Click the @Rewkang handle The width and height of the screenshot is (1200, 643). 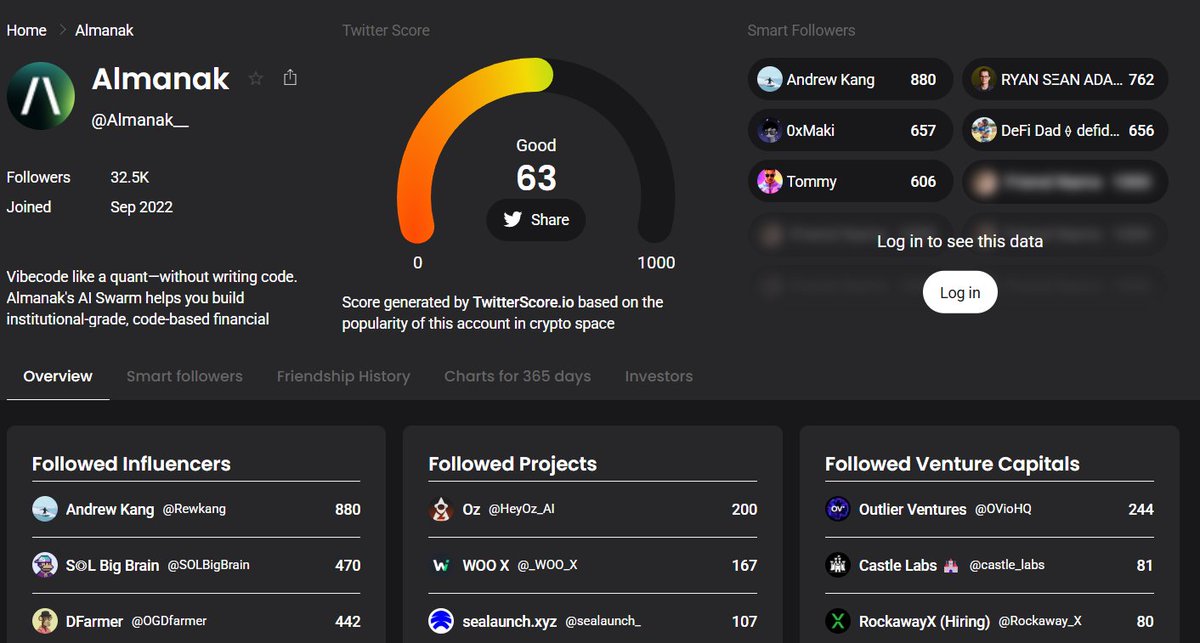pyautogui.click(x=194, y=509)
